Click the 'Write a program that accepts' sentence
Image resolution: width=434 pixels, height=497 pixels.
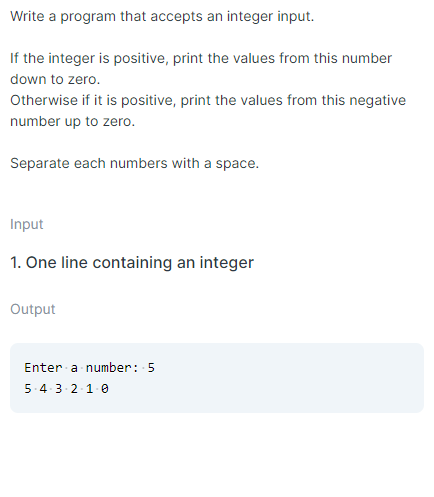162,16
